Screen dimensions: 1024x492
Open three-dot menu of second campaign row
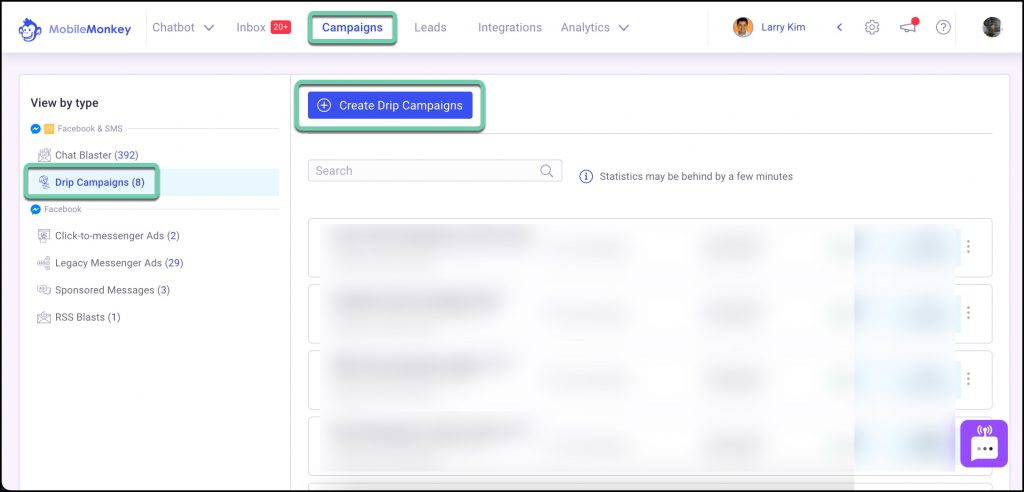click(968, 312)
